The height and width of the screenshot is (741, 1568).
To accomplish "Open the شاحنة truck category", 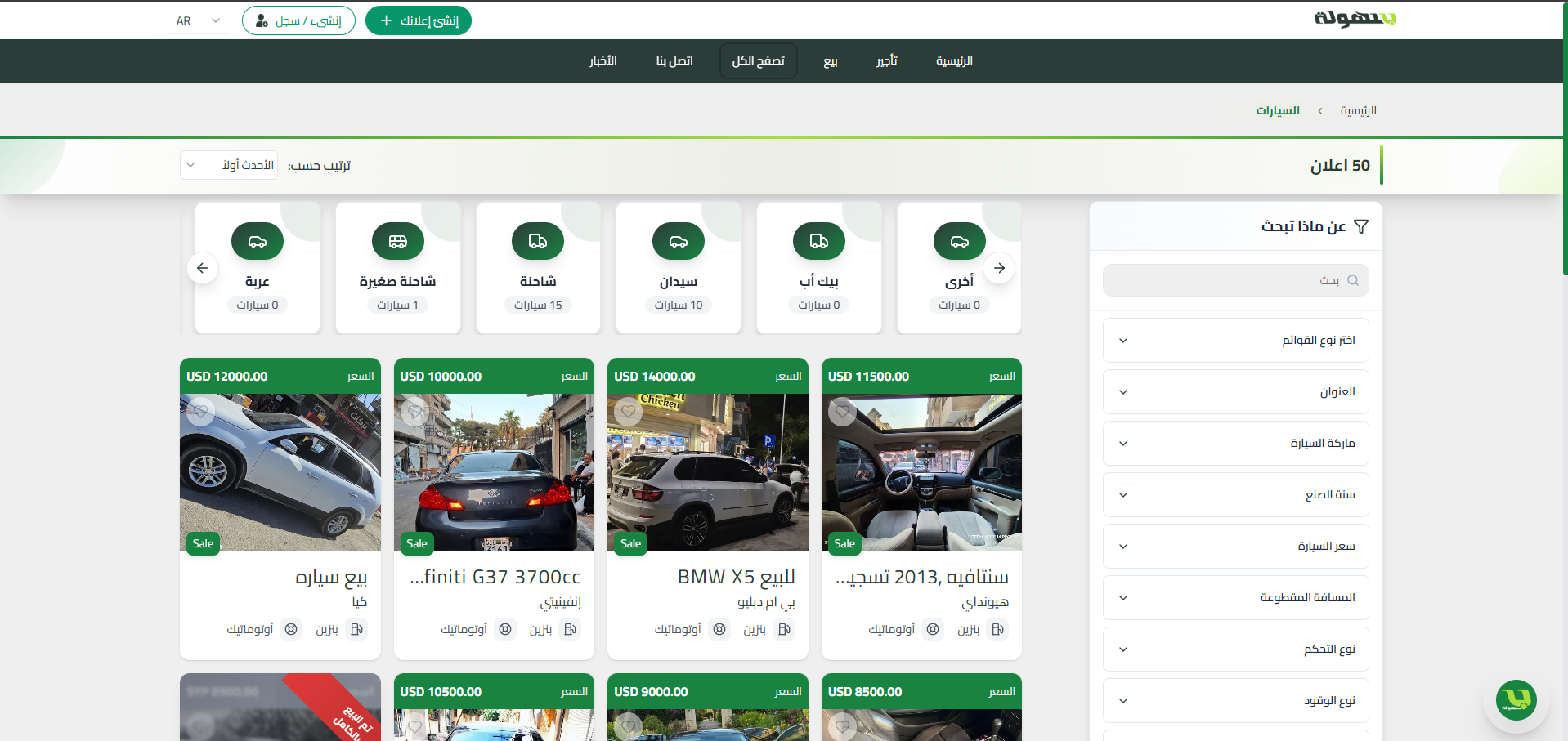I will [x=537, y=241].
